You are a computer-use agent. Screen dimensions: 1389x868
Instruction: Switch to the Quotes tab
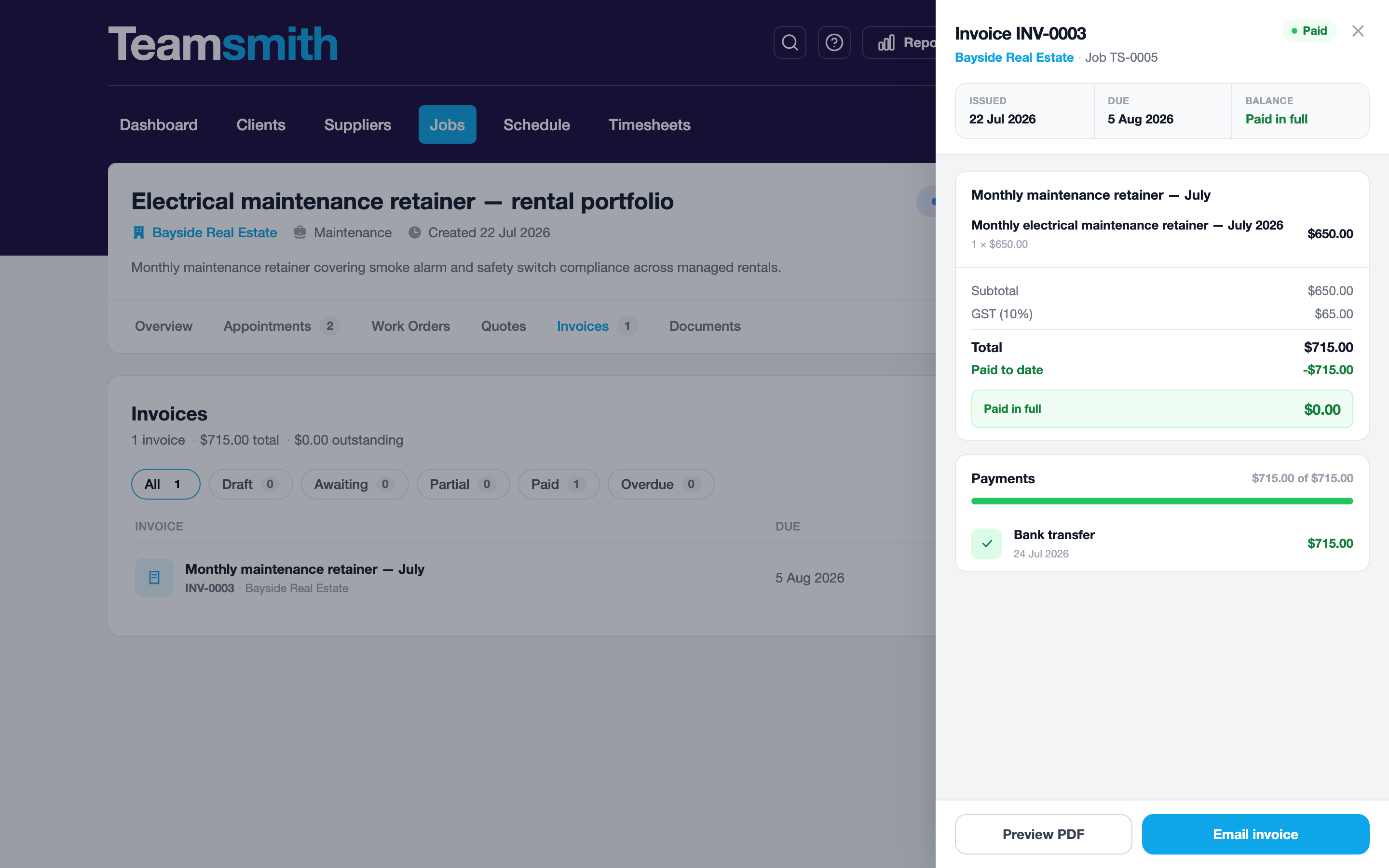pos(504,326)
